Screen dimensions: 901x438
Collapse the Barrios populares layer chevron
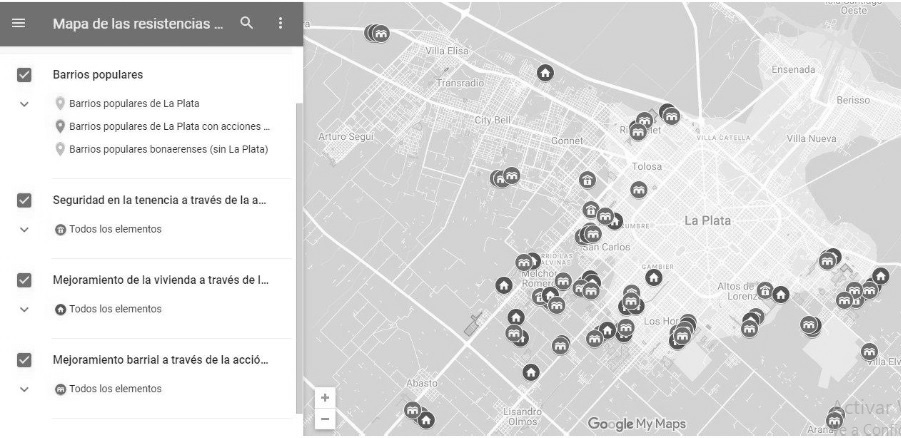[x=25, y=103]
